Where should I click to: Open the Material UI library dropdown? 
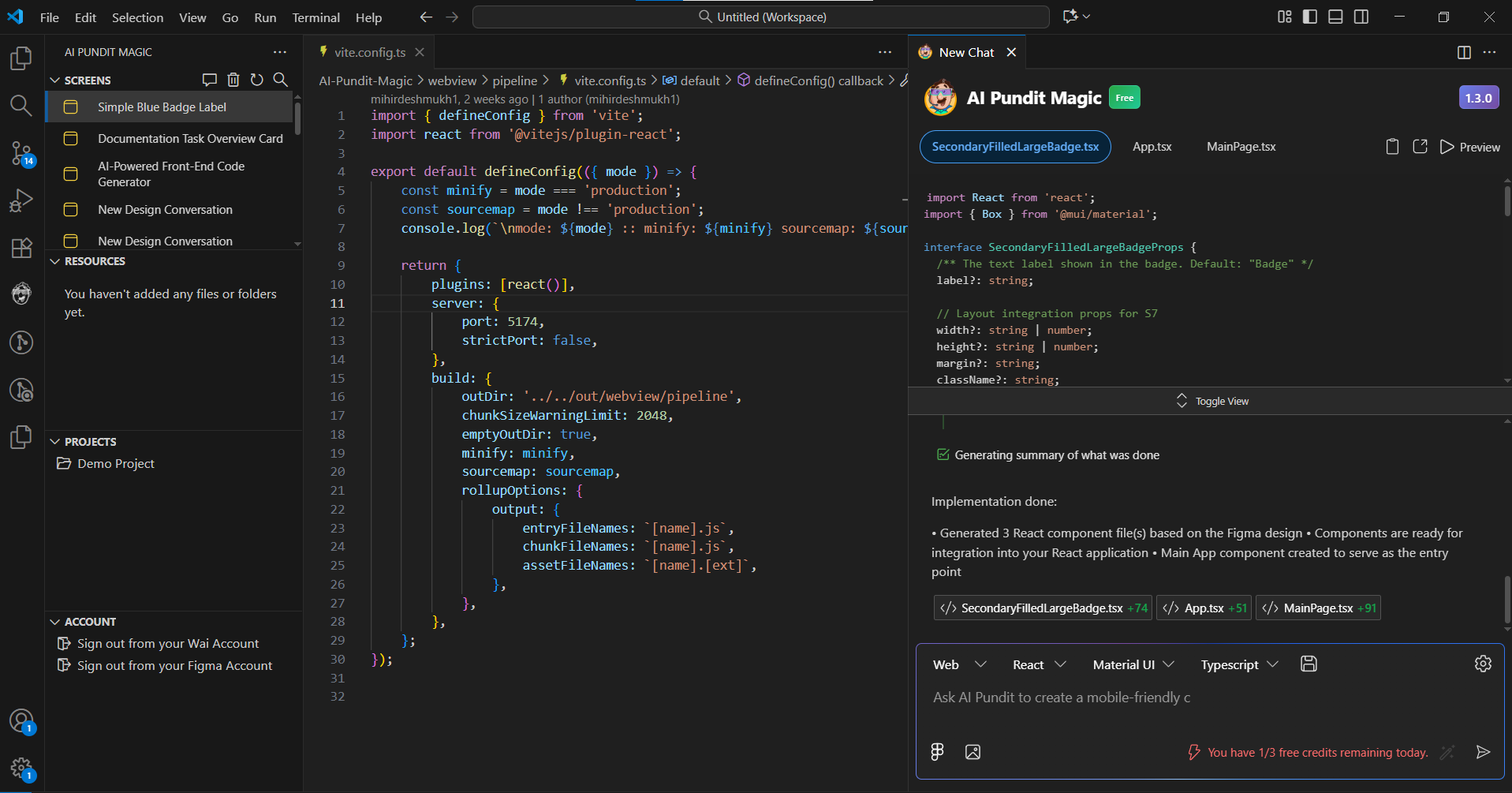point(1133,664)
